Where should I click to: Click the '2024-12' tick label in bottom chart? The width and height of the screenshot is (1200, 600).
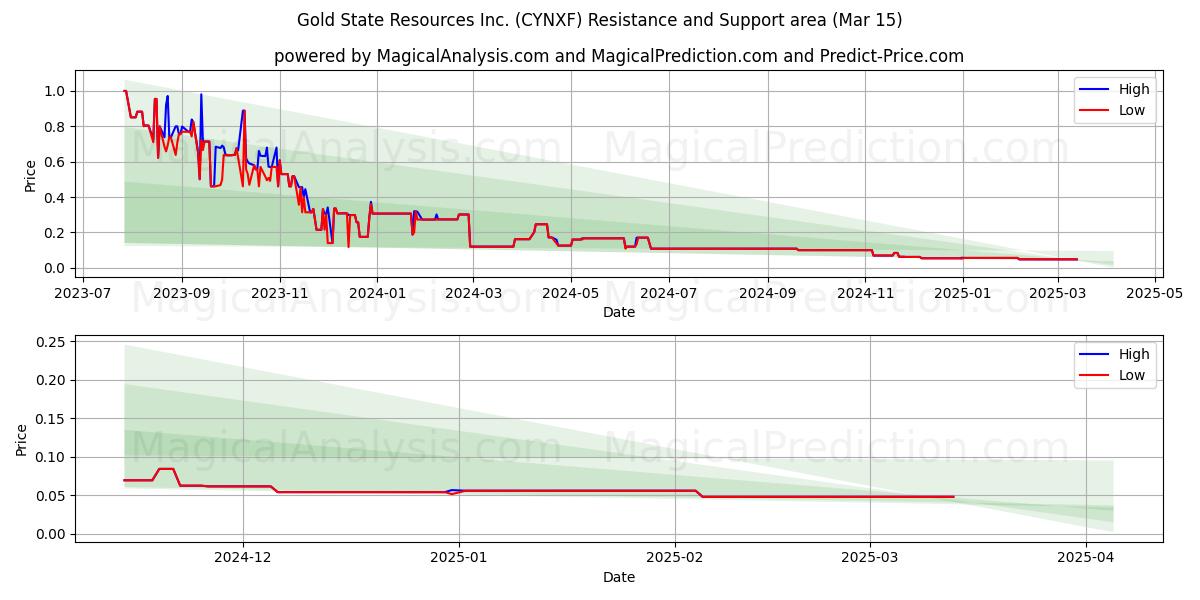click(243, 558)
